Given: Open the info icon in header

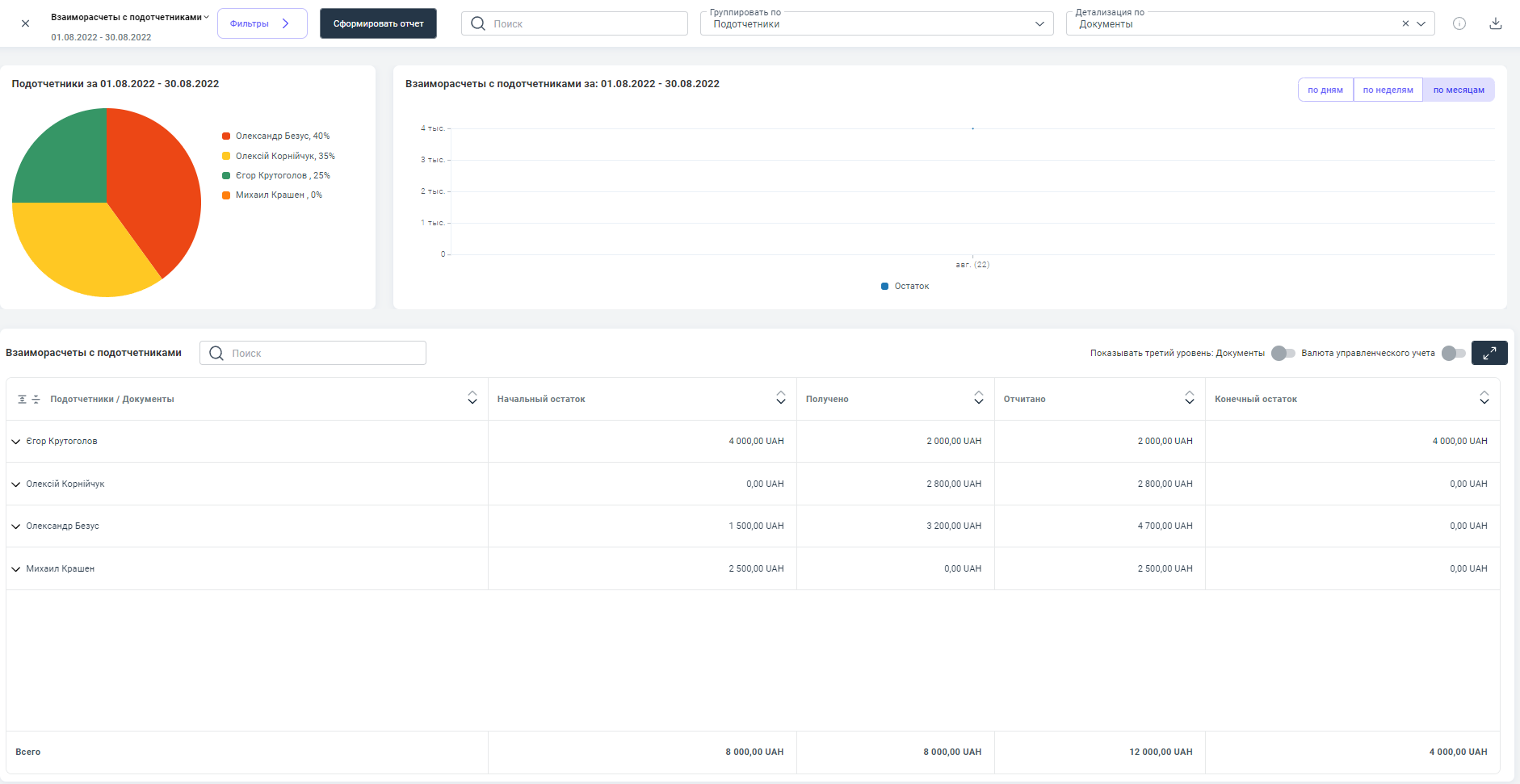Looking at the screenshot, I should click(x=1459, y=23).
